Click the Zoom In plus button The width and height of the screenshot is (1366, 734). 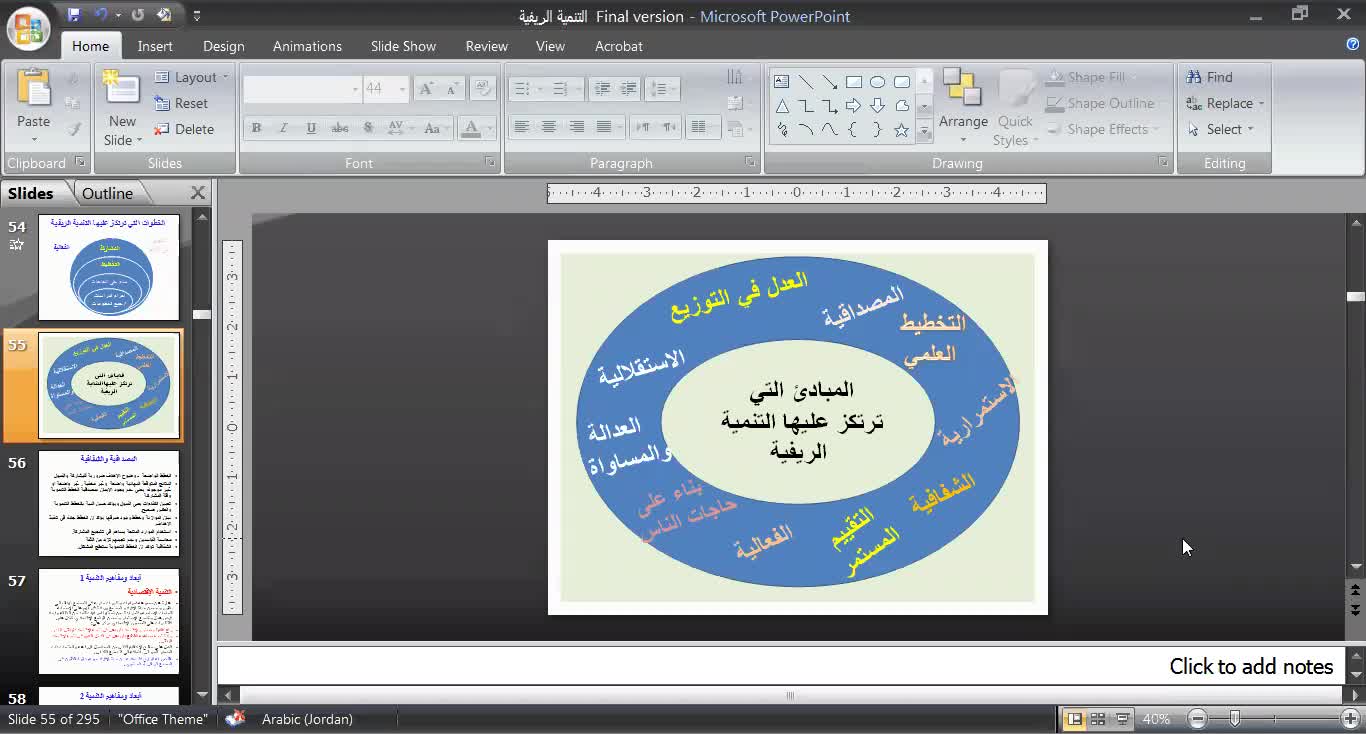click(x=1350, y=718)
